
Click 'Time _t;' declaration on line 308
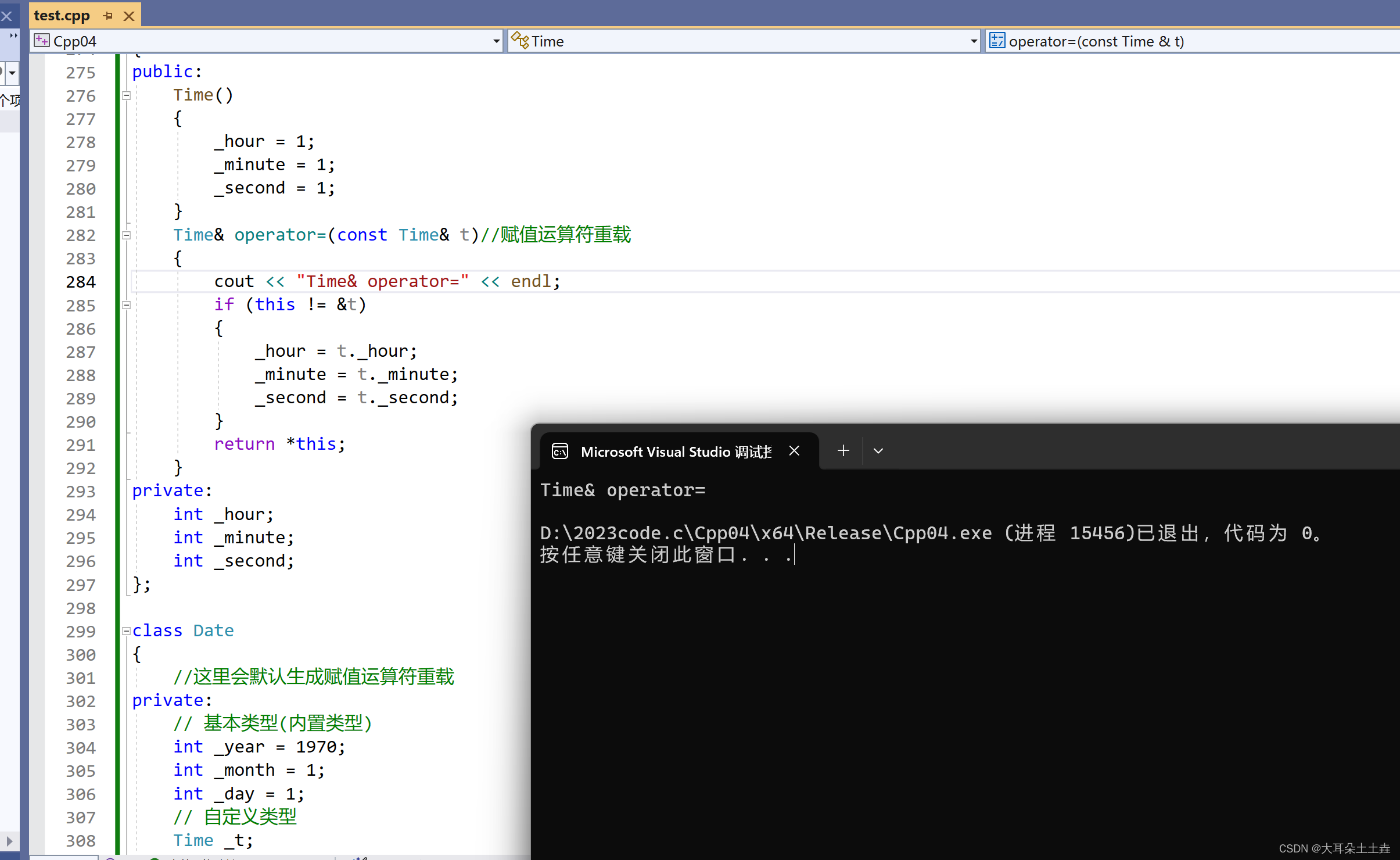click(213, 840)
